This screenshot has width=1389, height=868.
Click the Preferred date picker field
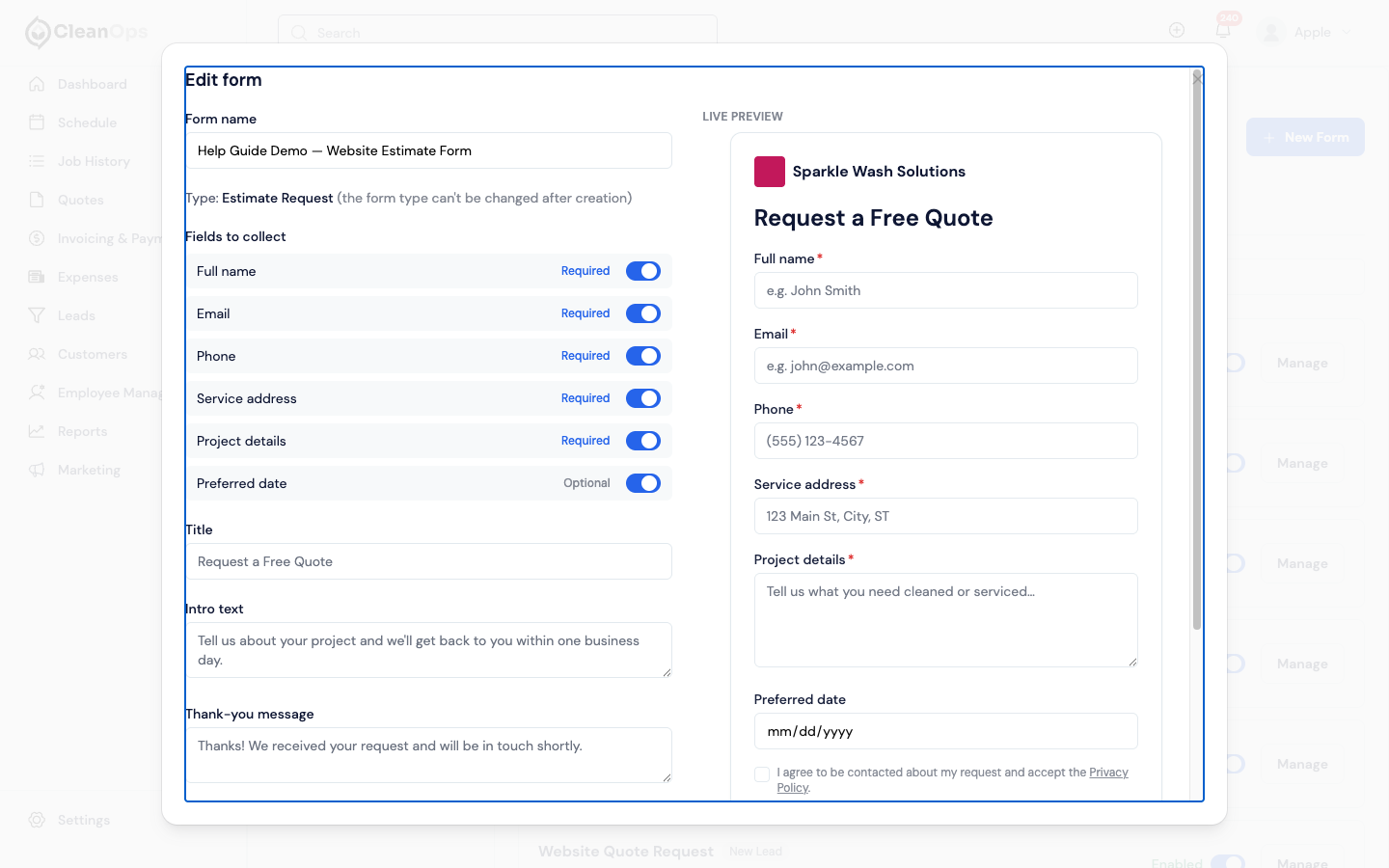945,731
